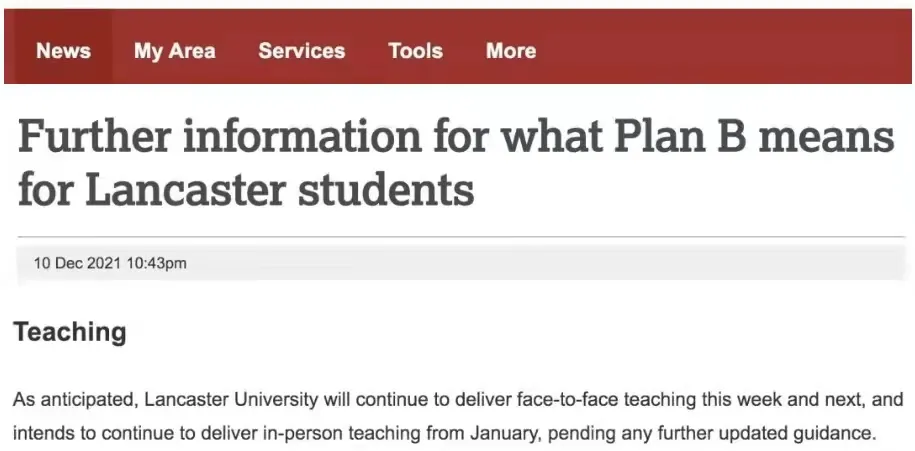Click empty space in red navigation bar
915x451 pixels.
coord(730,51)
